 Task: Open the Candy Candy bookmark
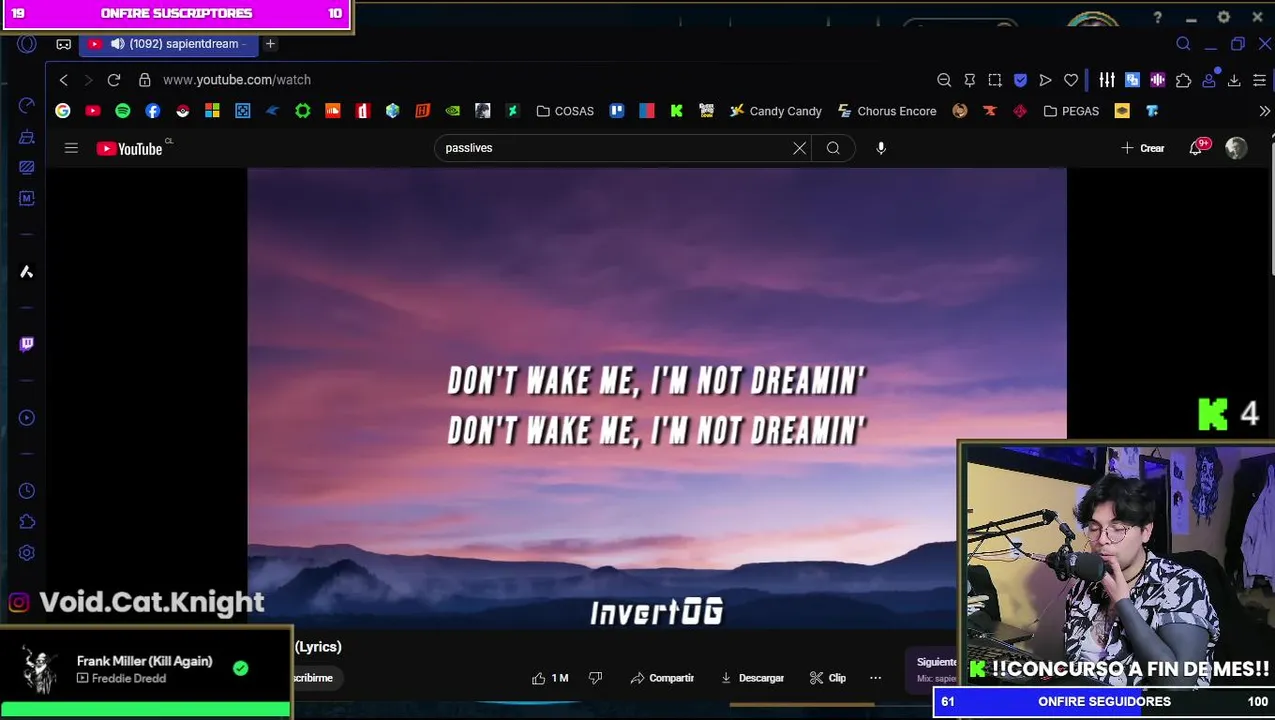coord(776,111)
